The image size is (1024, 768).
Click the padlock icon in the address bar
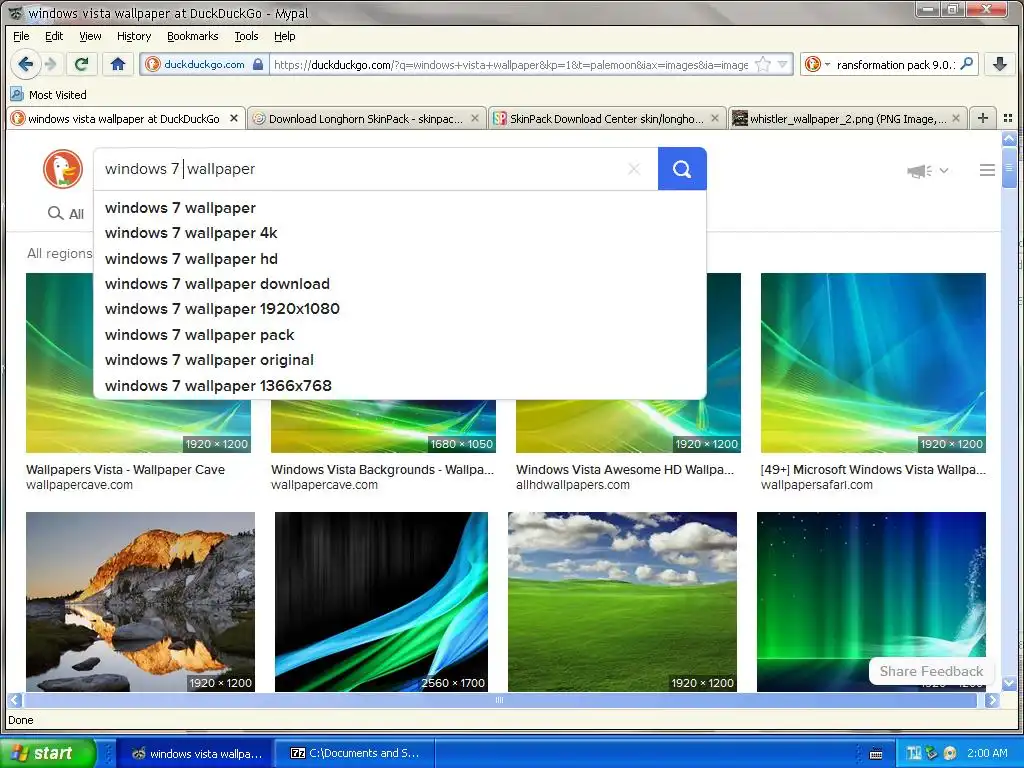(x=258, y=64)
